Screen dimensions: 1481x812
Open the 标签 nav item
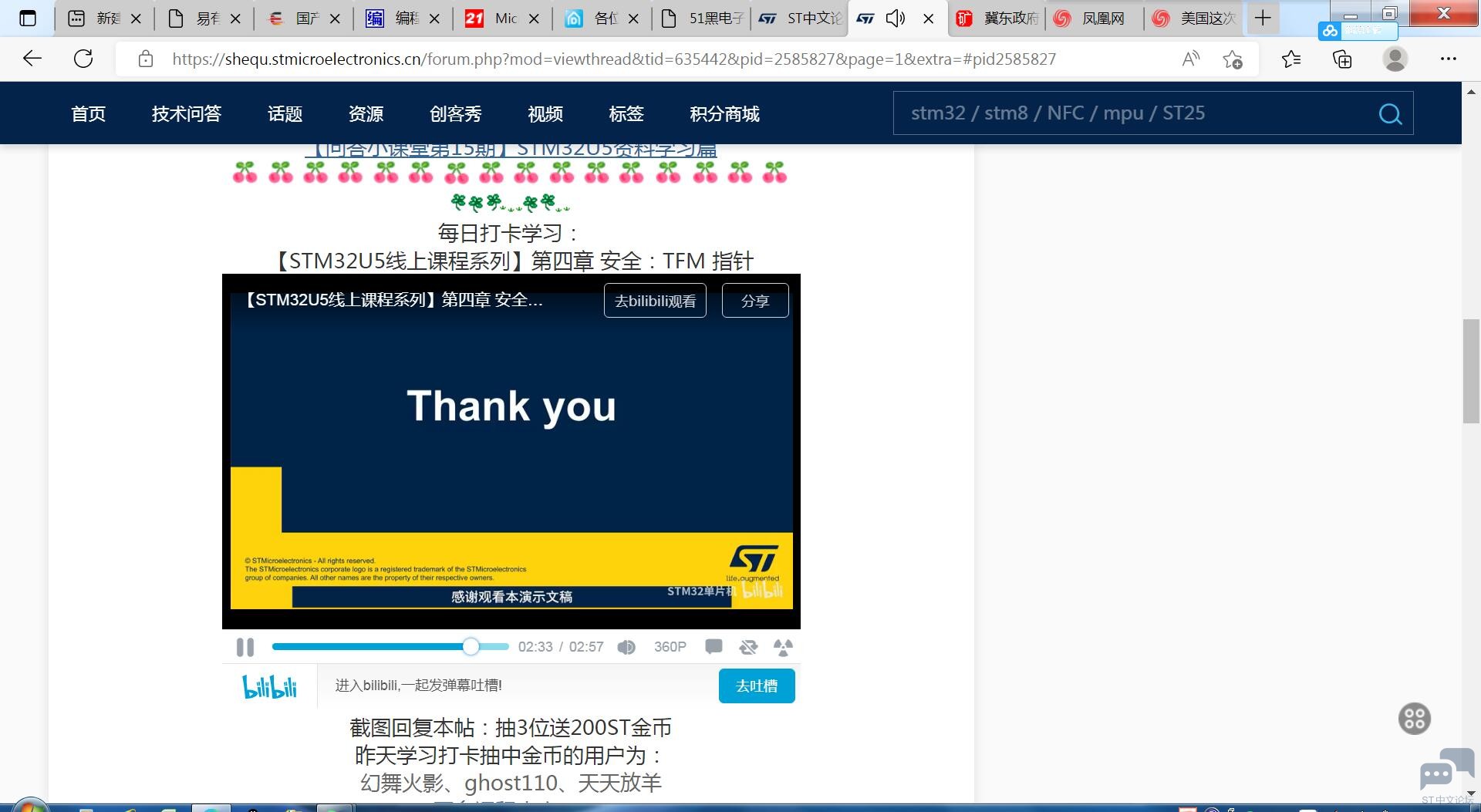coord(626,114)
